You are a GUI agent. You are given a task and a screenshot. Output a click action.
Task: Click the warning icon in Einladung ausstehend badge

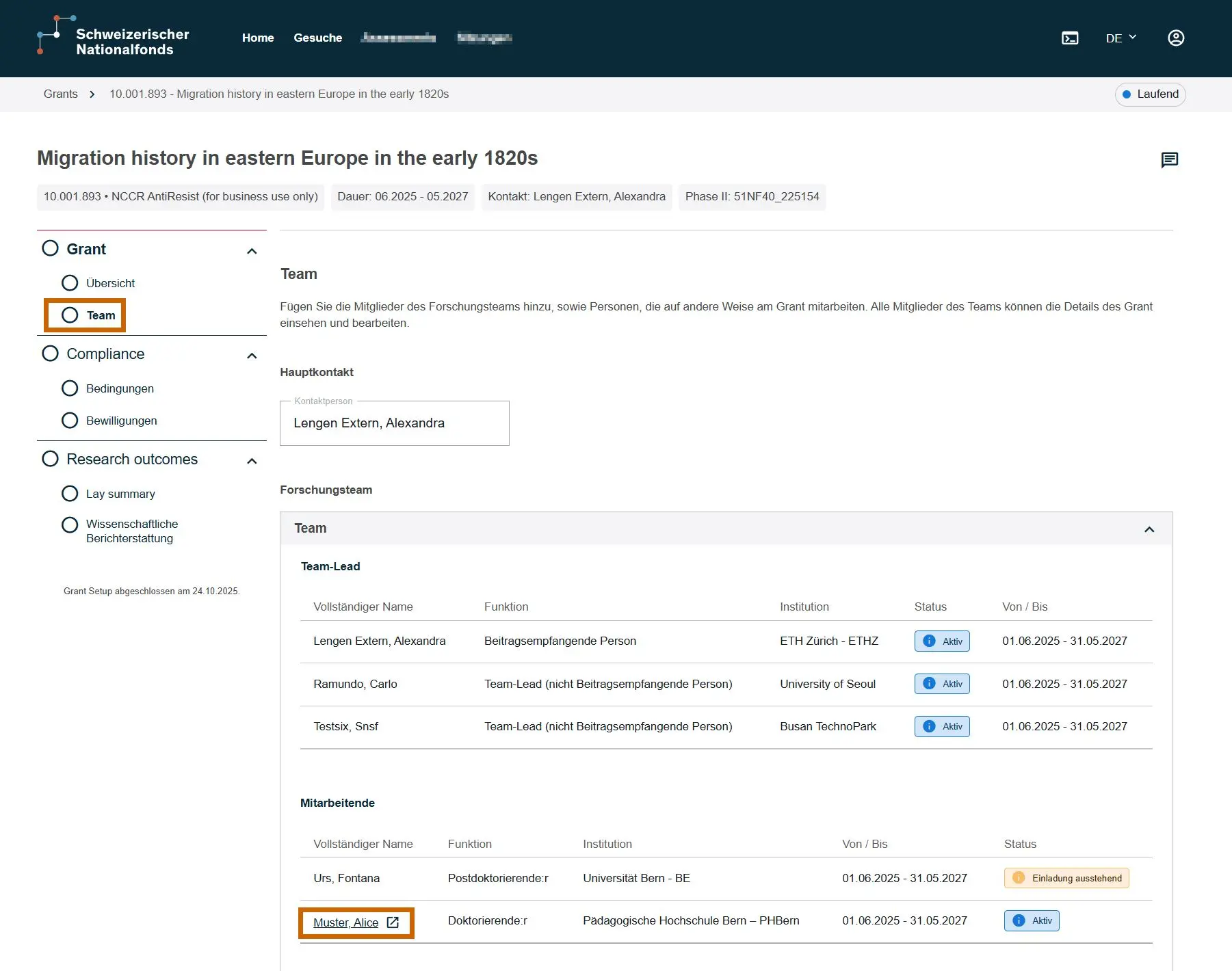[1019, 878]
